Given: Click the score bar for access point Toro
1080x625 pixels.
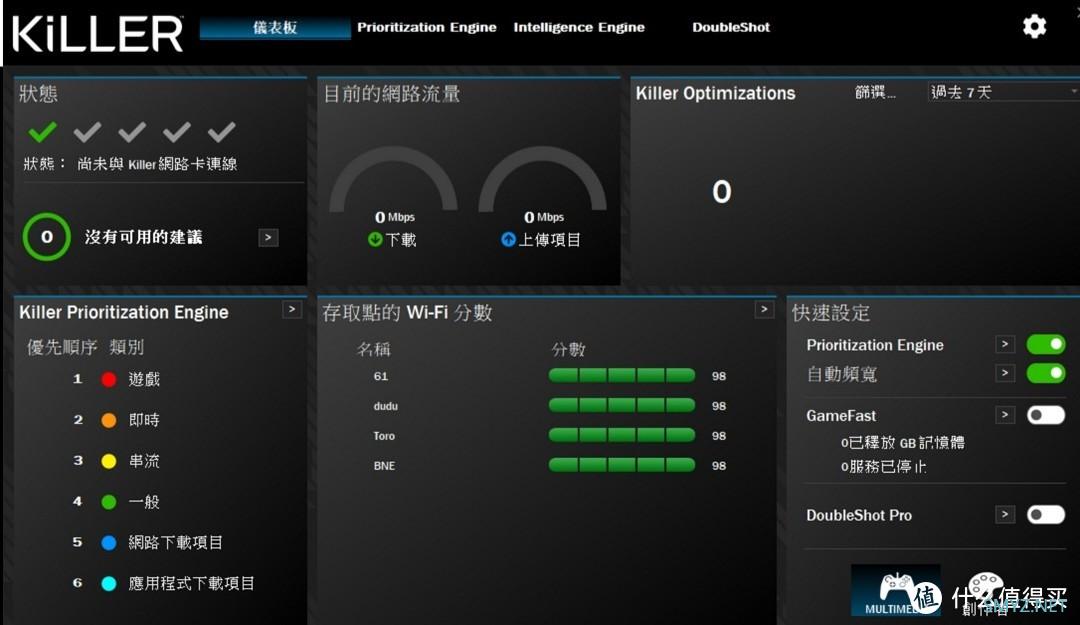Looking at the screenshot, I should pyautogui.click(x=622, y=436).
